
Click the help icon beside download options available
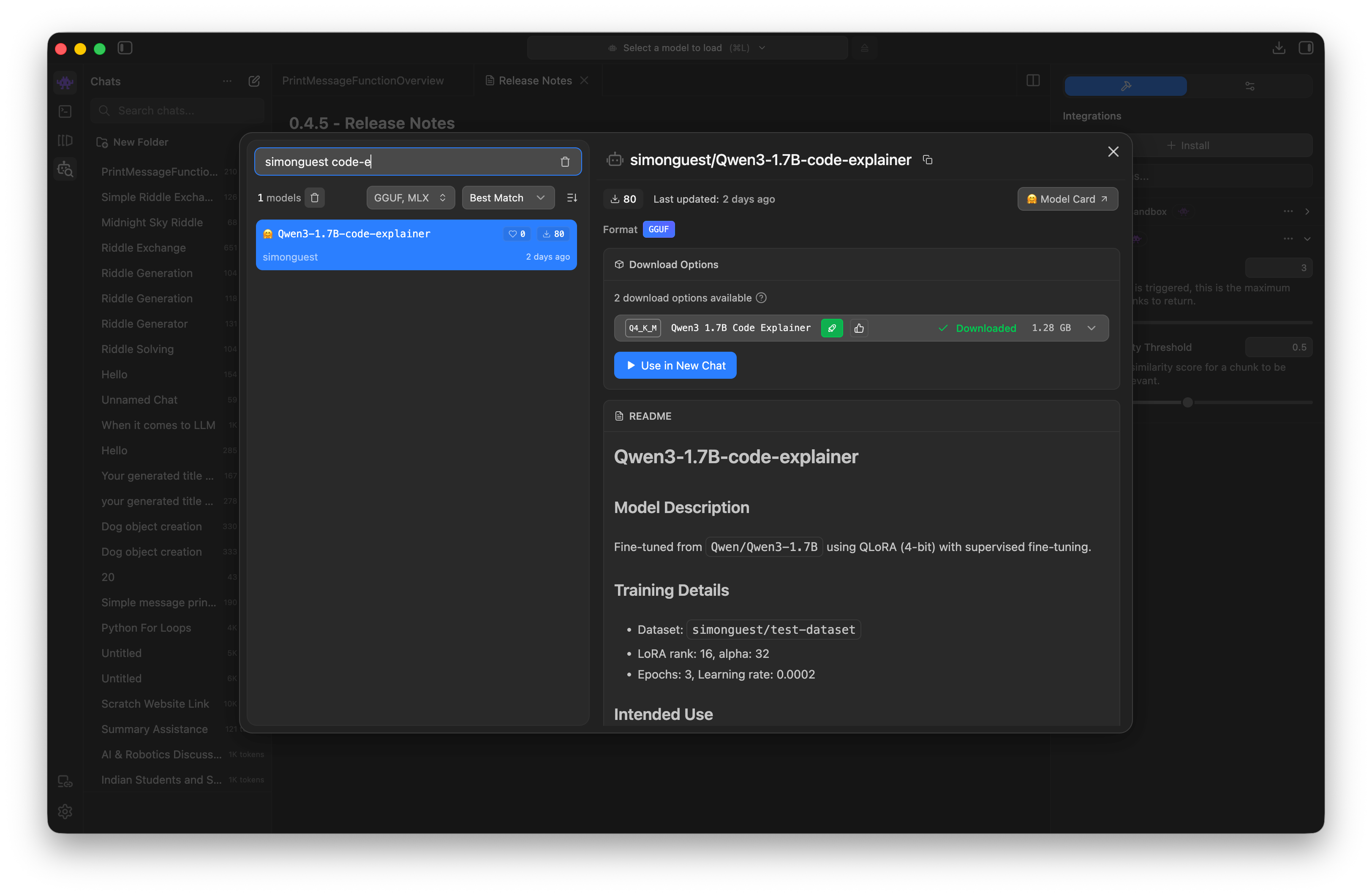pyautogui.click(x=761, y=298)
